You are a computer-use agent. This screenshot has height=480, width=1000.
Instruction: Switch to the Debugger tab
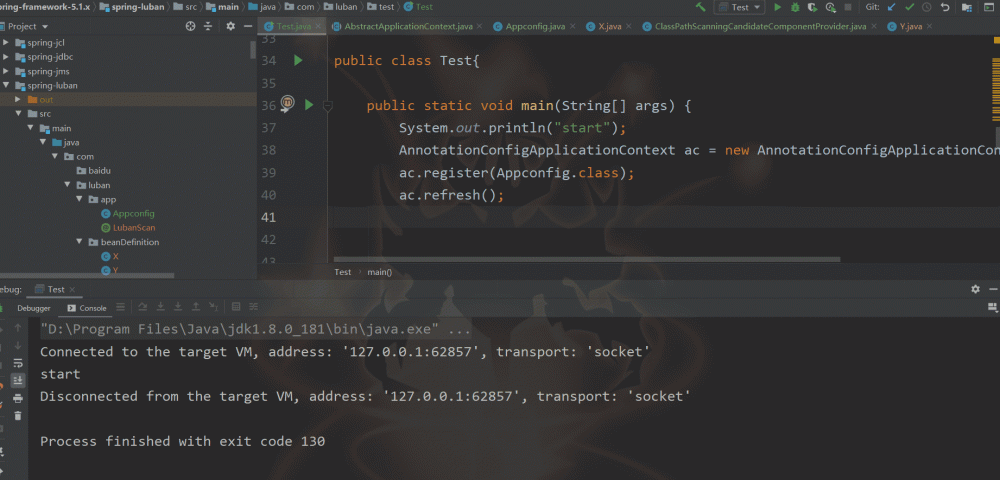[33, 308]
